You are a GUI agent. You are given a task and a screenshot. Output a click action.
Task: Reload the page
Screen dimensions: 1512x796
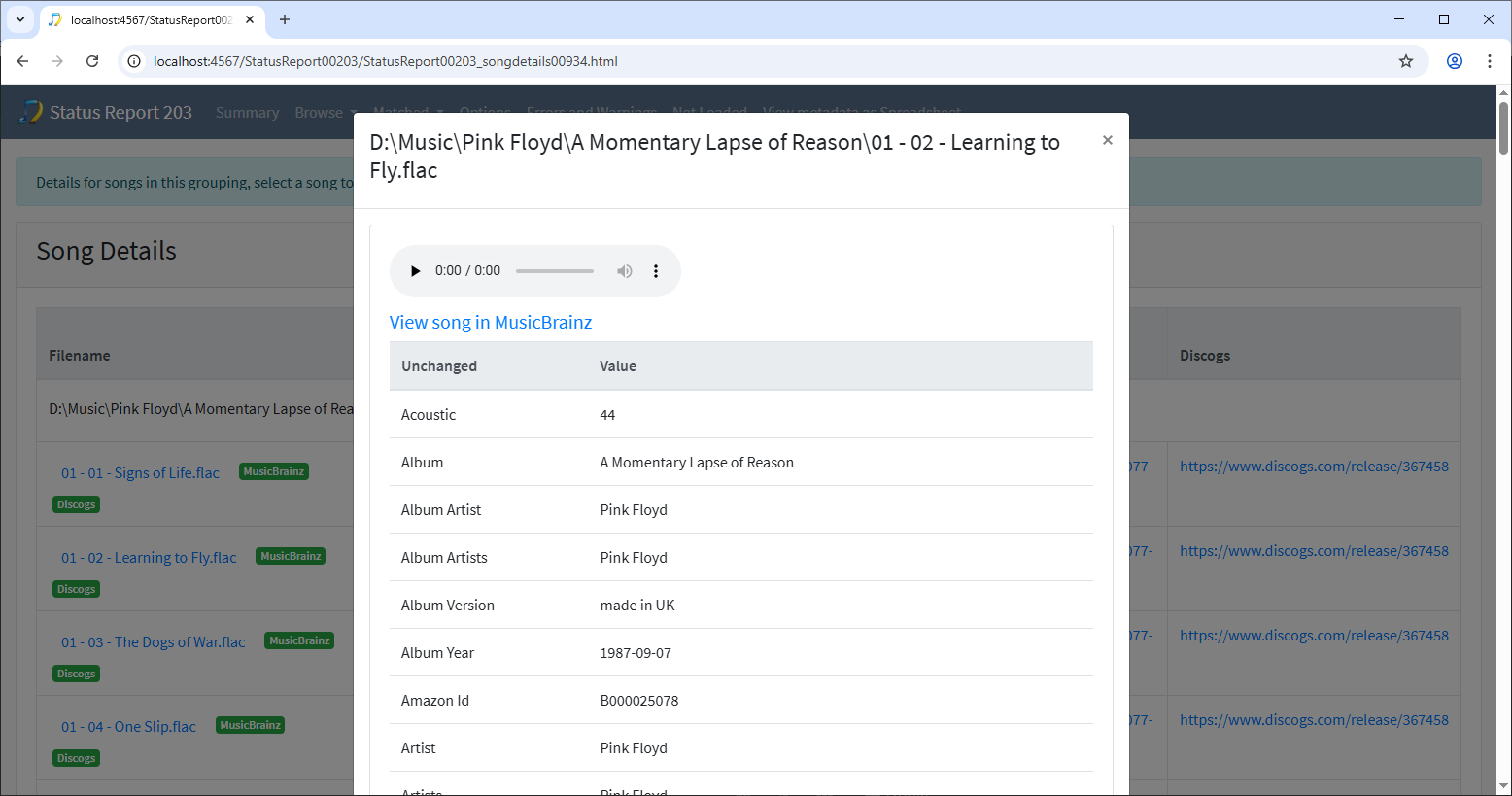[x=92, y=61]
